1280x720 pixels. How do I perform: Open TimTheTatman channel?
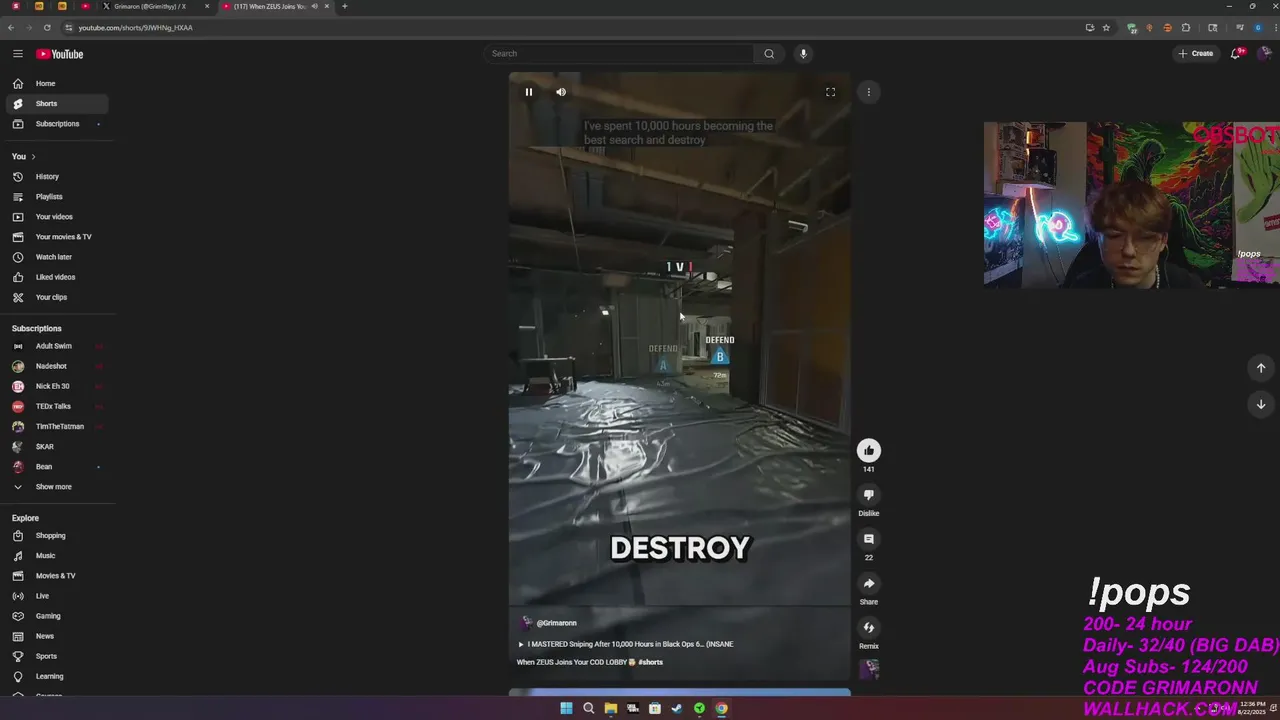[57, 426]
